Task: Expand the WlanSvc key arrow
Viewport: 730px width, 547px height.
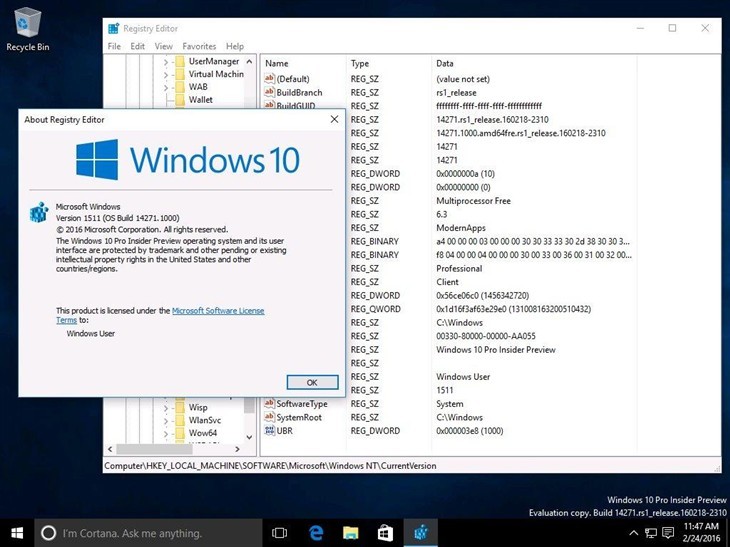Action: click(166, 420)
